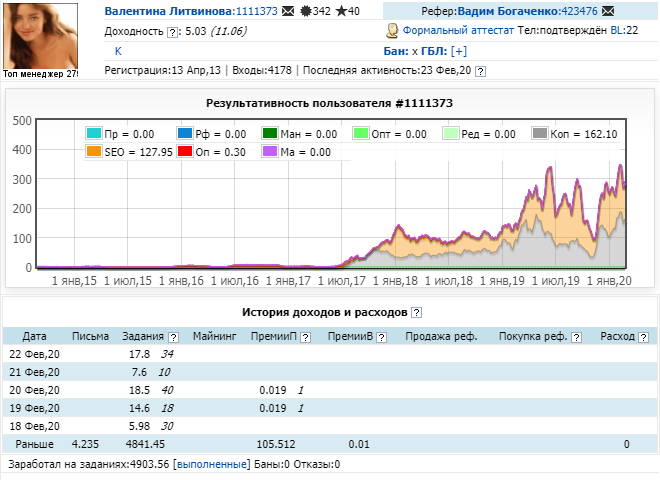The image size is (660, 480).
Task: Click the Раньше row label
Action: (35, 444)
